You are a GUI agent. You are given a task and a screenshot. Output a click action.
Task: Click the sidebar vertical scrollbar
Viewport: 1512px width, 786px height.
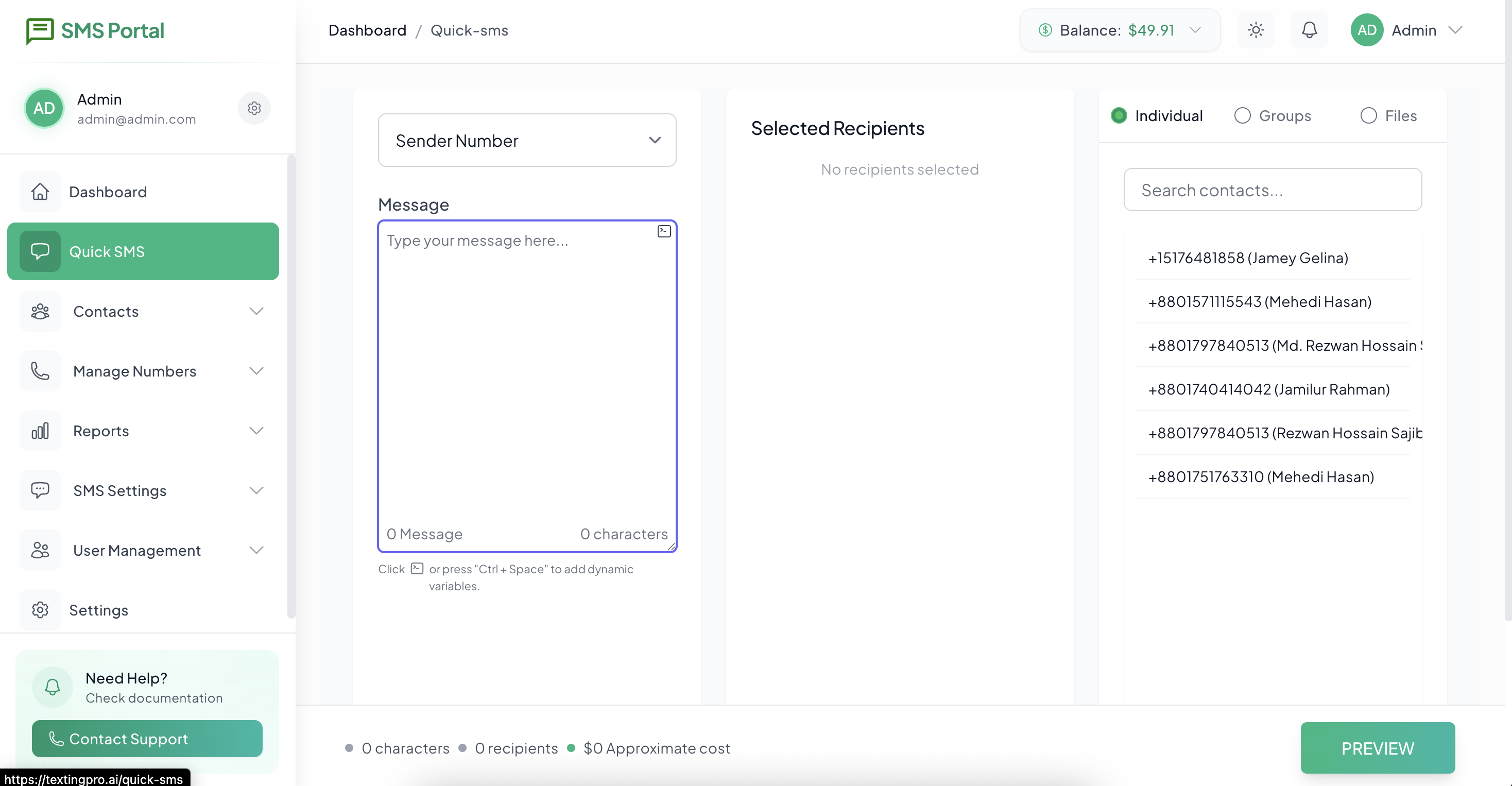point(290,387)
